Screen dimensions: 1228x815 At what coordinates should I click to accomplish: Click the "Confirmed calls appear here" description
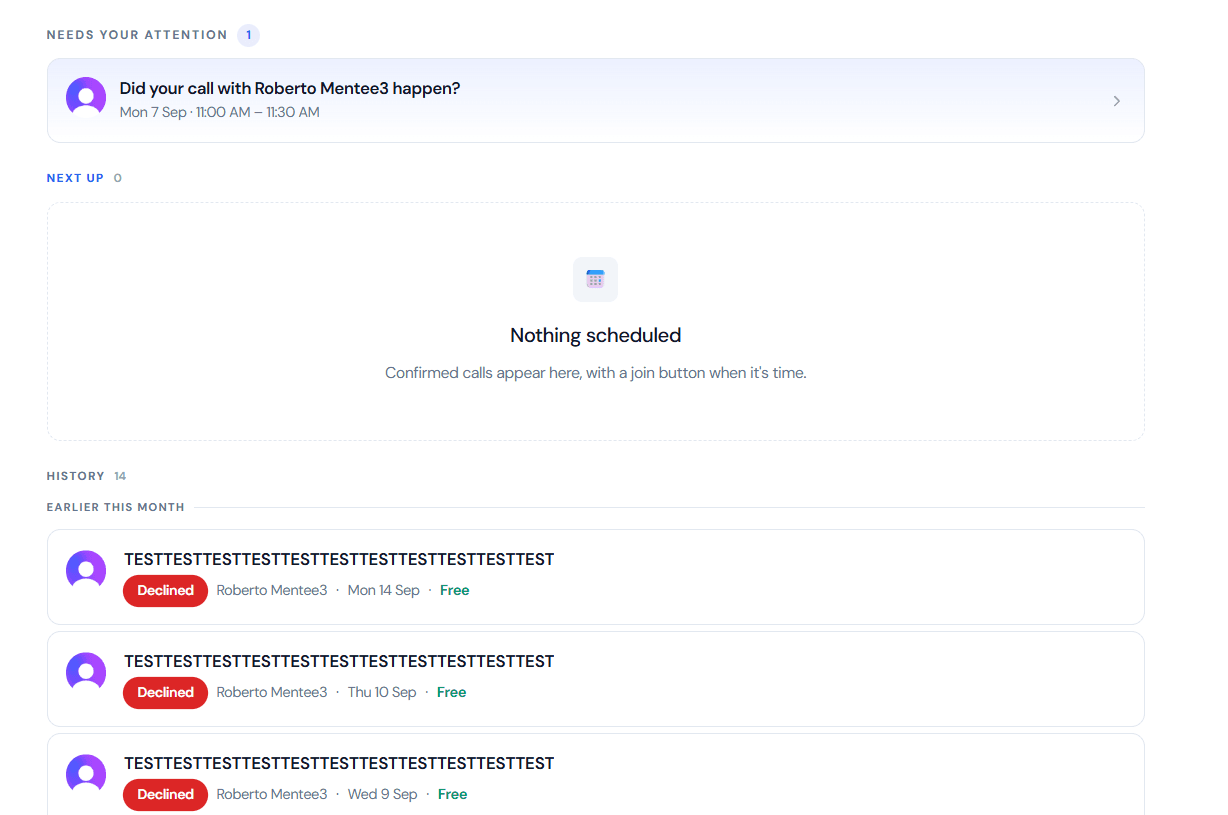[x=595, y=373]
